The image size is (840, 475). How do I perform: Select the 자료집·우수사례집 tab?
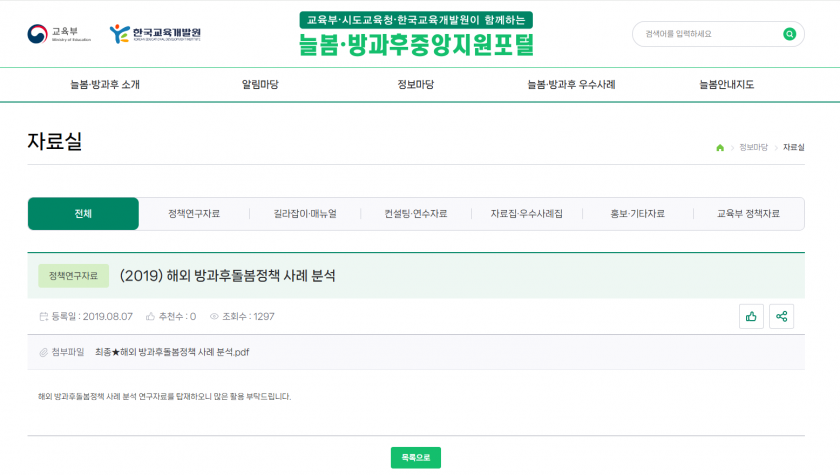527,214
